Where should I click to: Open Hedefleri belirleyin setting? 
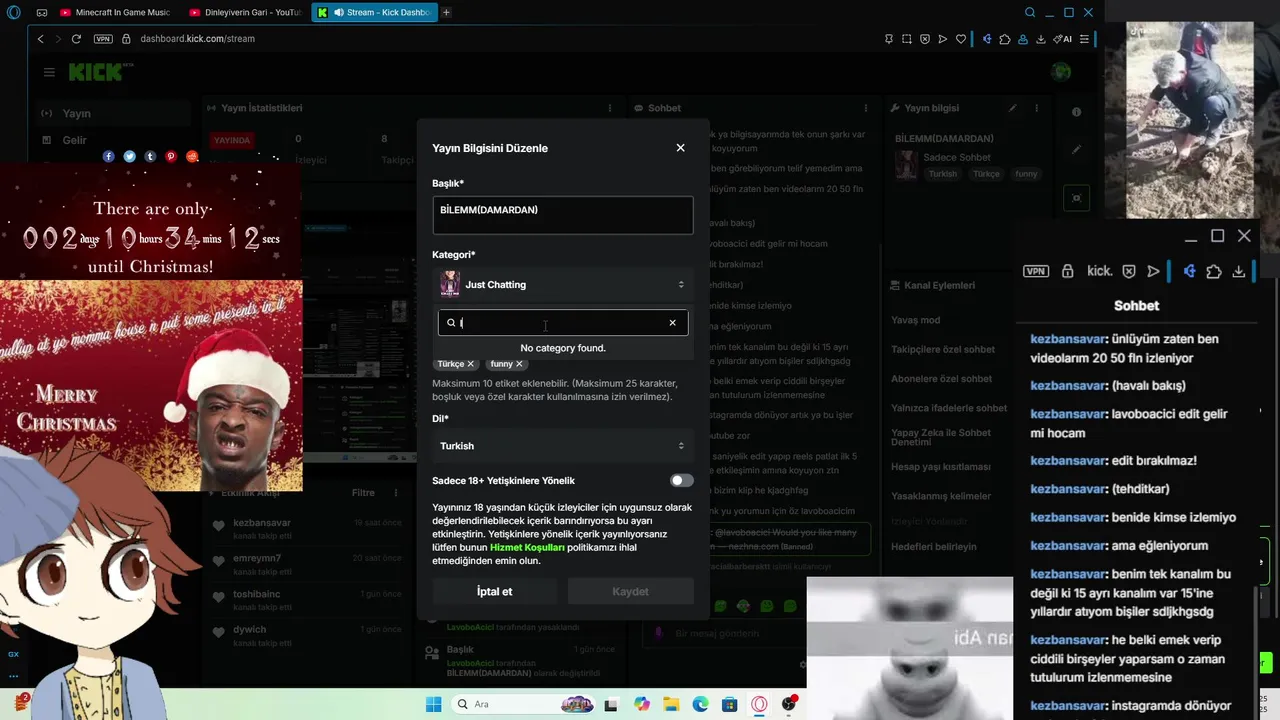click(x=934, y=547)
